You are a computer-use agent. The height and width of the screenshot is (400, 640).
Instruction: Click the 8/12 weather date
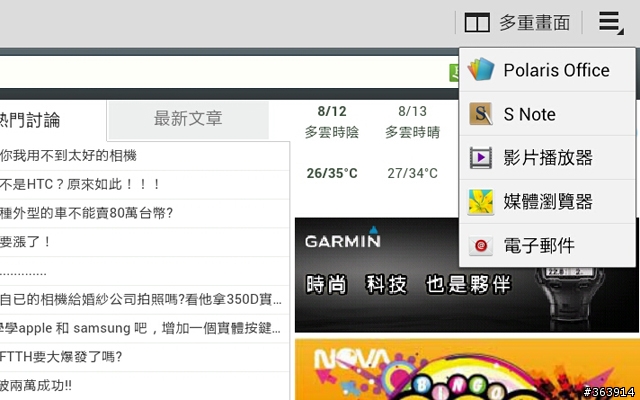[332, 111]
